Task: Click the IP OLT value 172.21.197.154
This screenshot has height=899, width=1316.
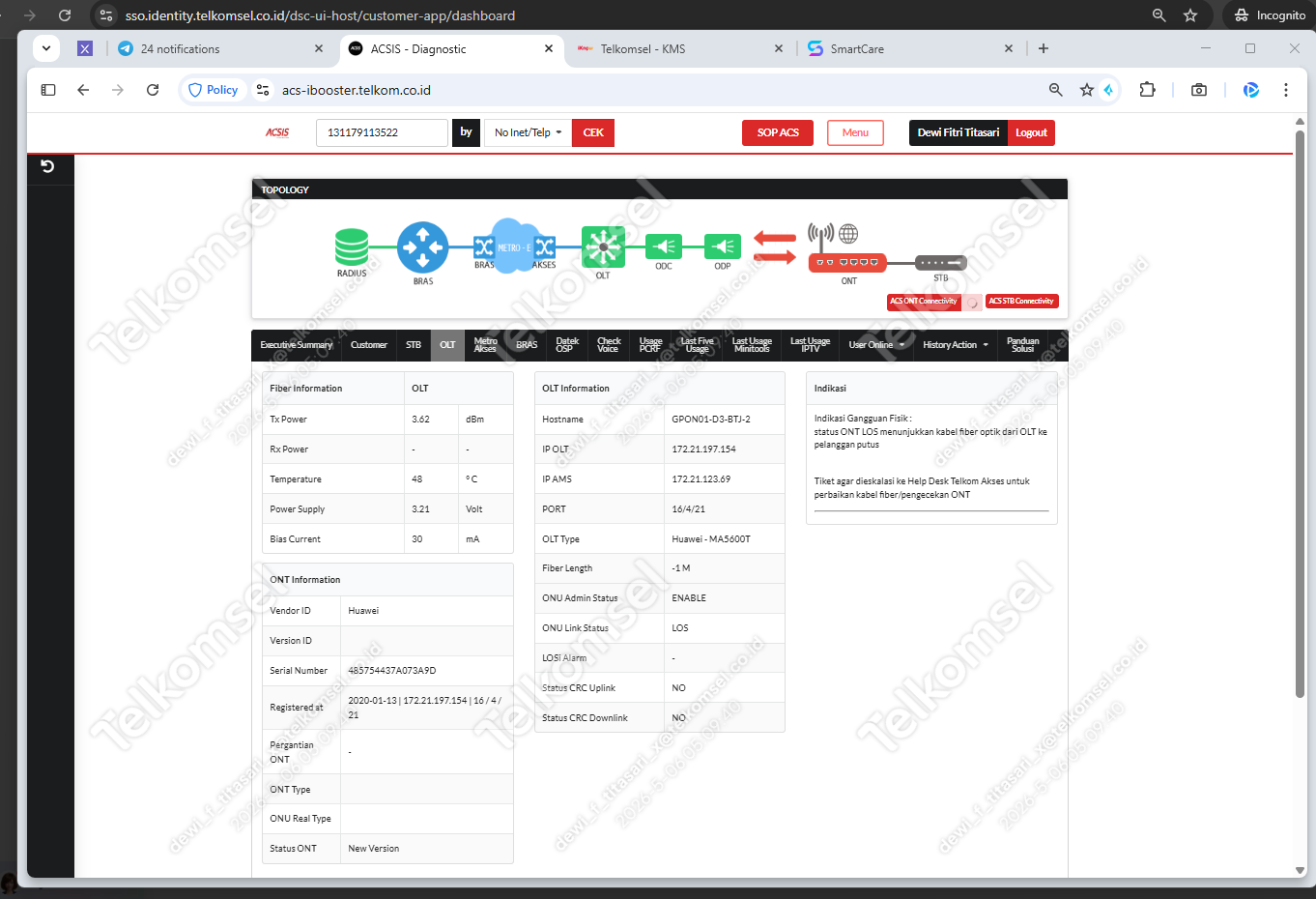Action: [x=704, y=449]
